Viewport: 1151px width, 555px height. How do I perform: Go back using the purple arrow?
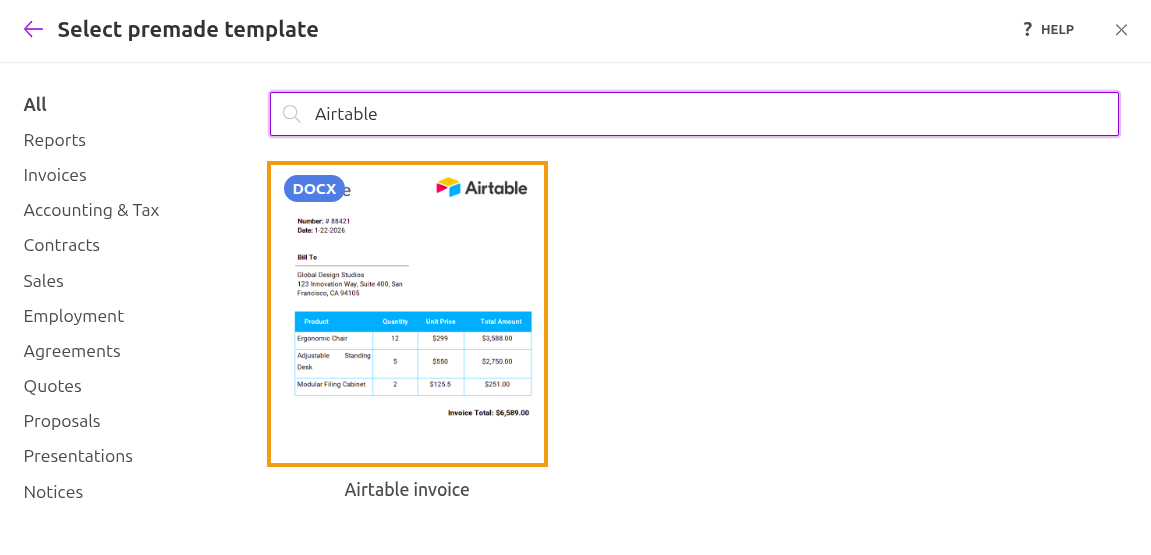tap(34, 29)
